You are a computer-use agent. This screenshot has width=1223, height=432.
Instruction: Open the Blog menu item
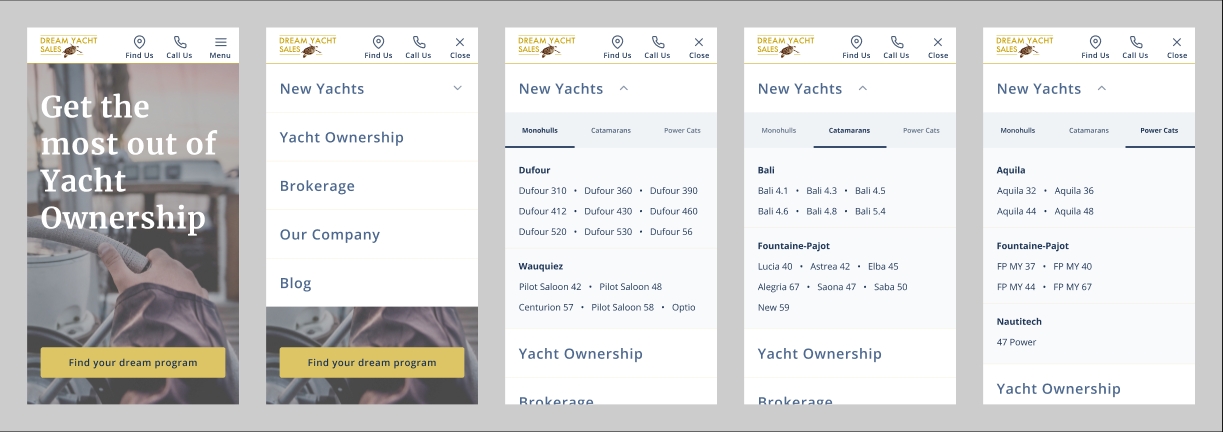pyautogui.click(x=296, y=283)
